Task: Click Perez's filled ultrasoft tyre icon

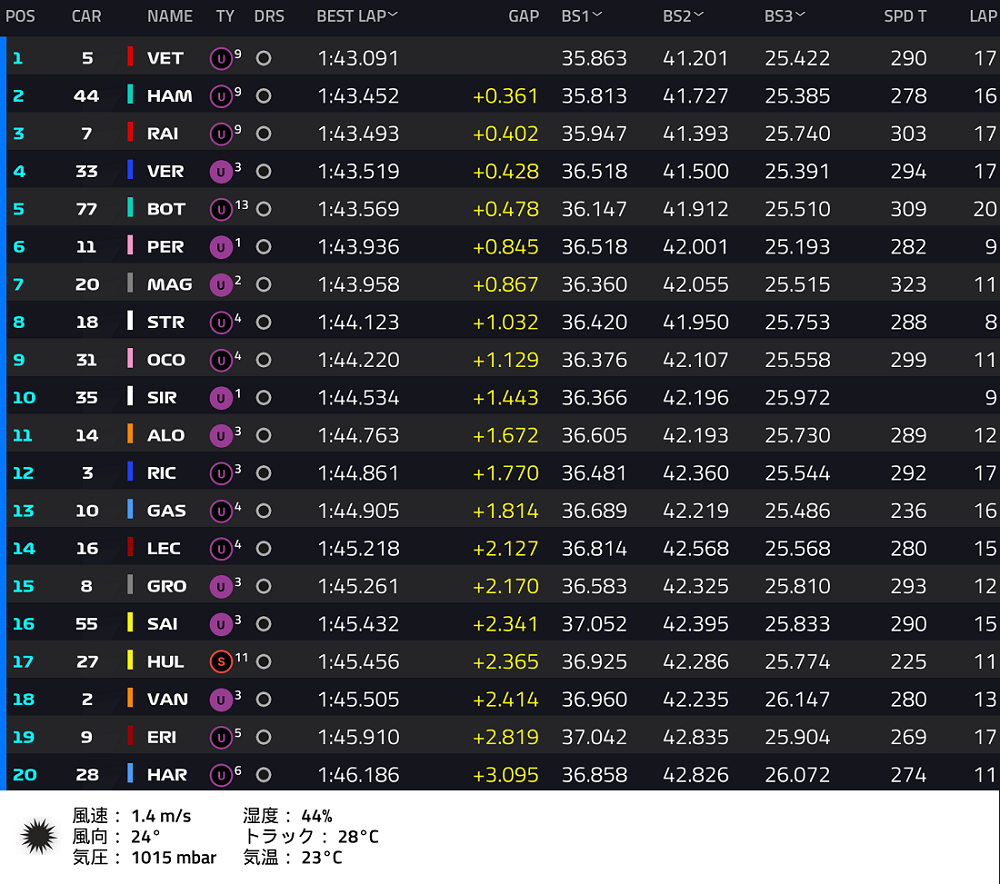Action: (x=221, y=247)
